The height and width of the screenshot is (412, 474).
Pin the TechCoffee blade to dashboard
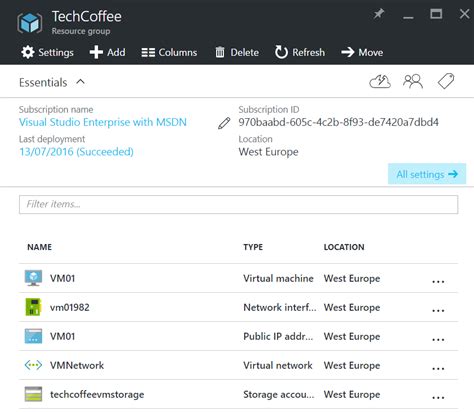pyautogui.click(x=378, y=14)
